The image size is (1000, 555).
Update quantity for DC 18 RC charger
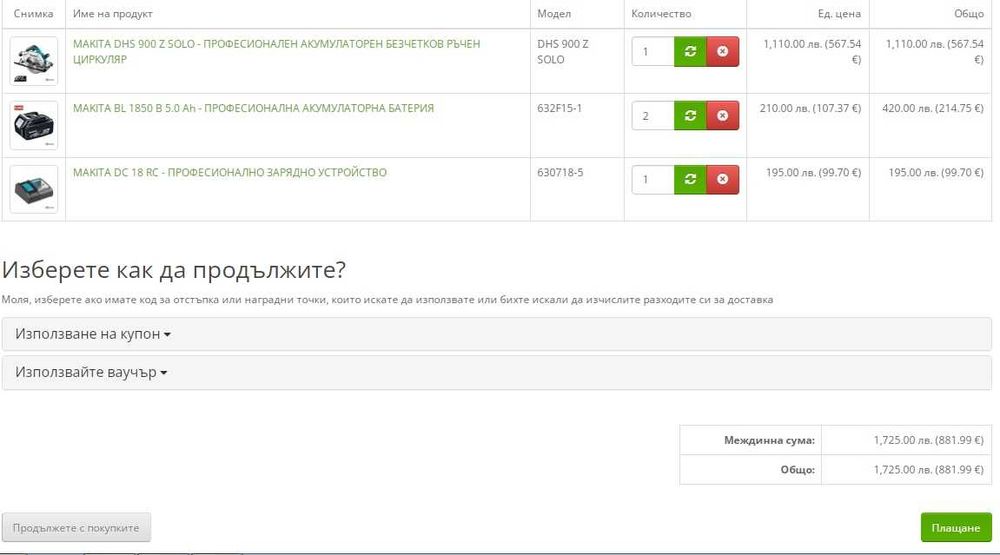coord(690,179)
